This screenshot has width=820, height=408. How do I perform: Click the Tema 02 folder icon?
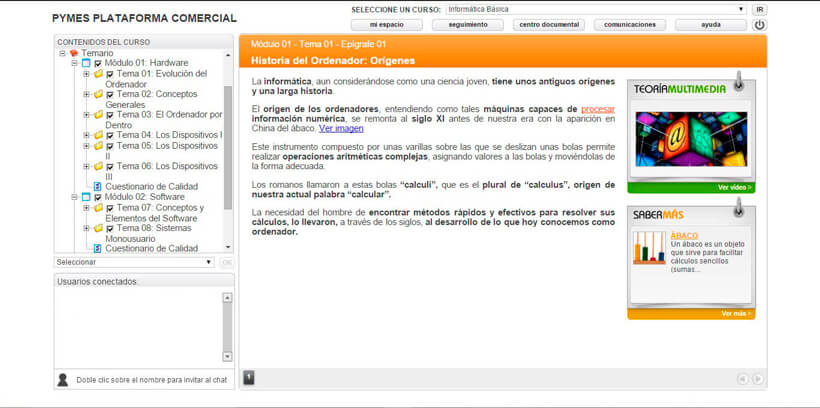98,94
